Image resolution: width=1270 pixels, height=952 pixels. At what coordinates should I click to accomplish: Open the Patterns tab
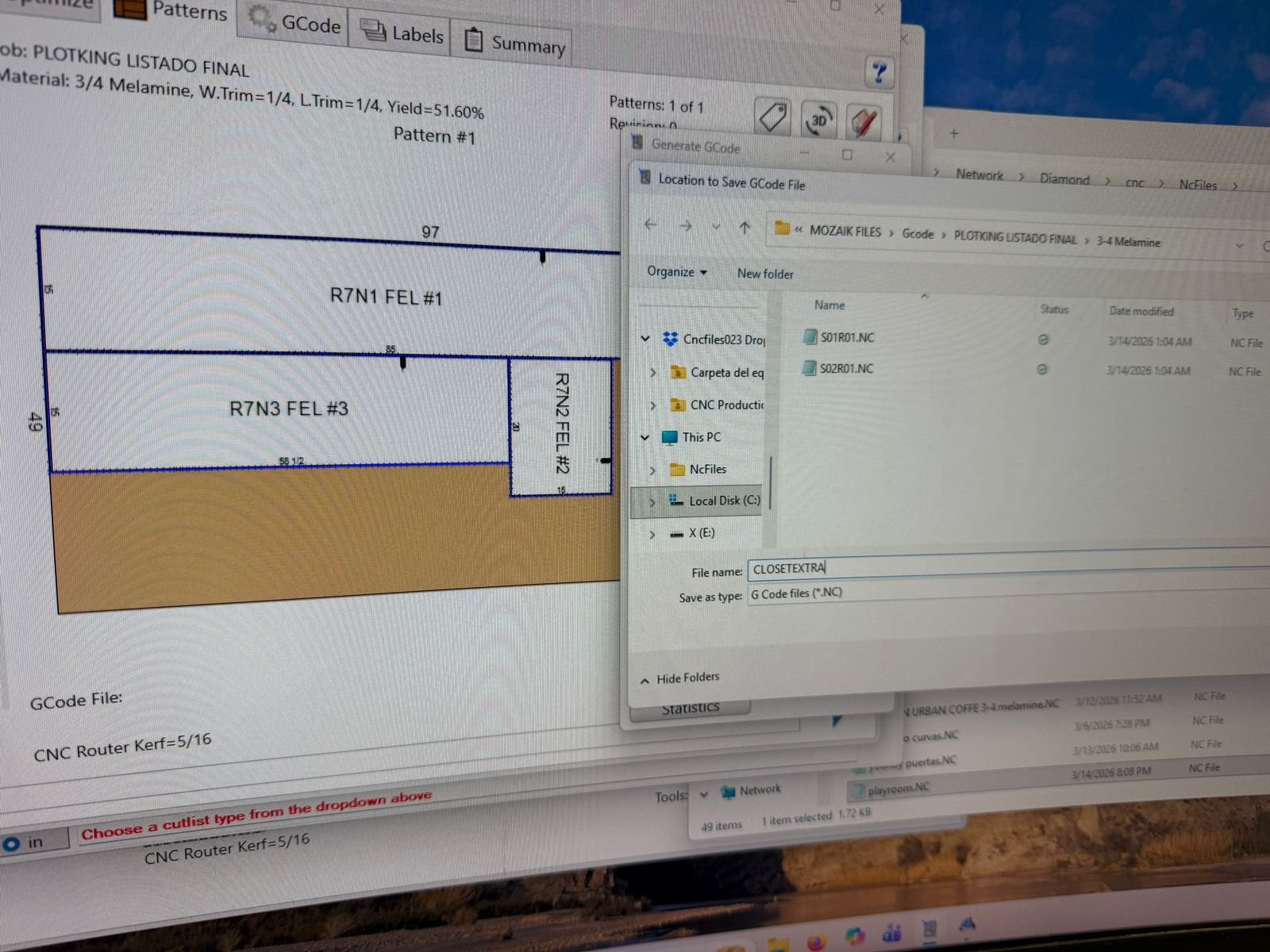point(171,10)
